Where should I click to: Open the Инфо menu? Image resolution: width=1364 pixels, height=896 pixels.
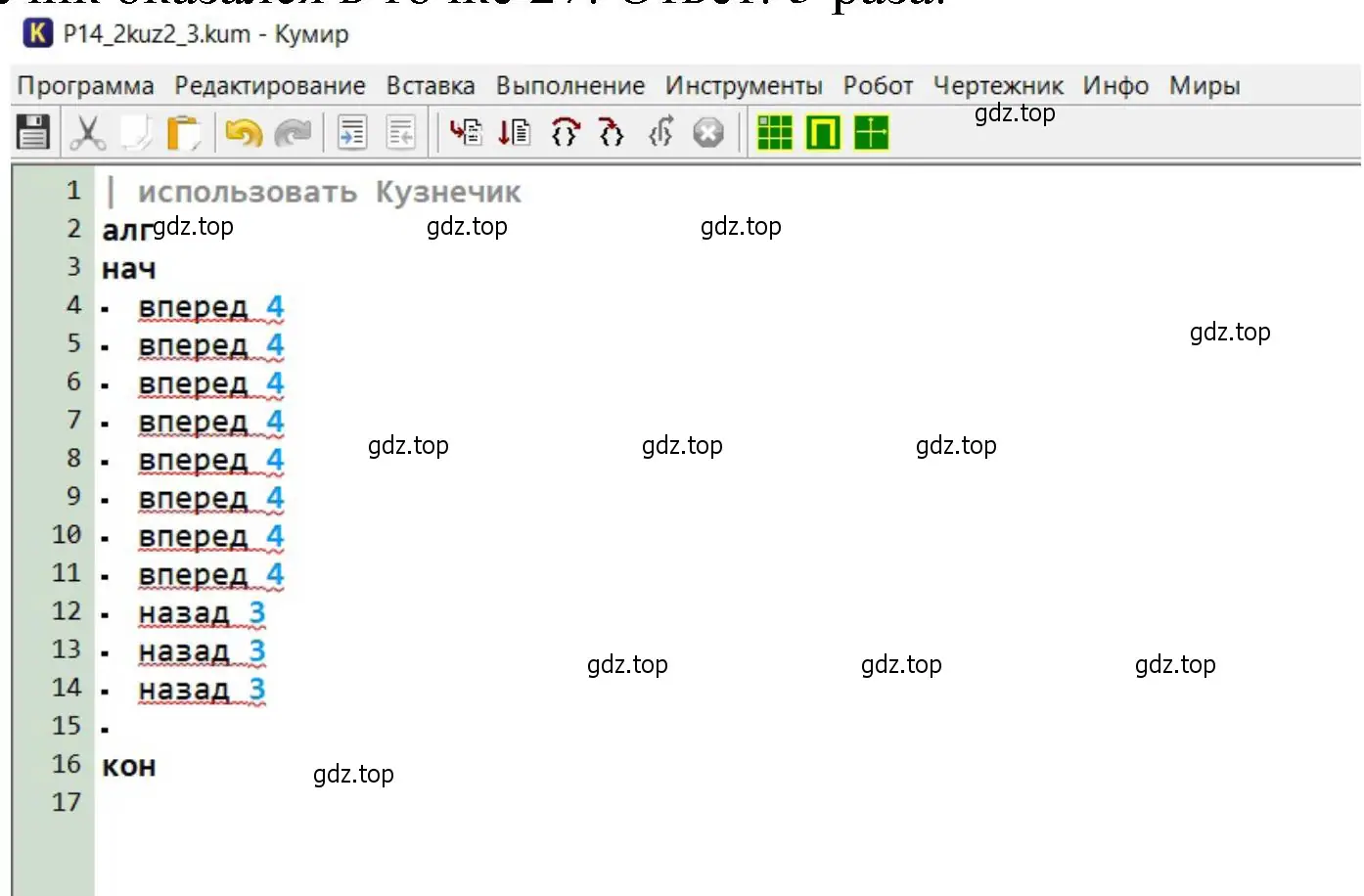(1115, 86)
